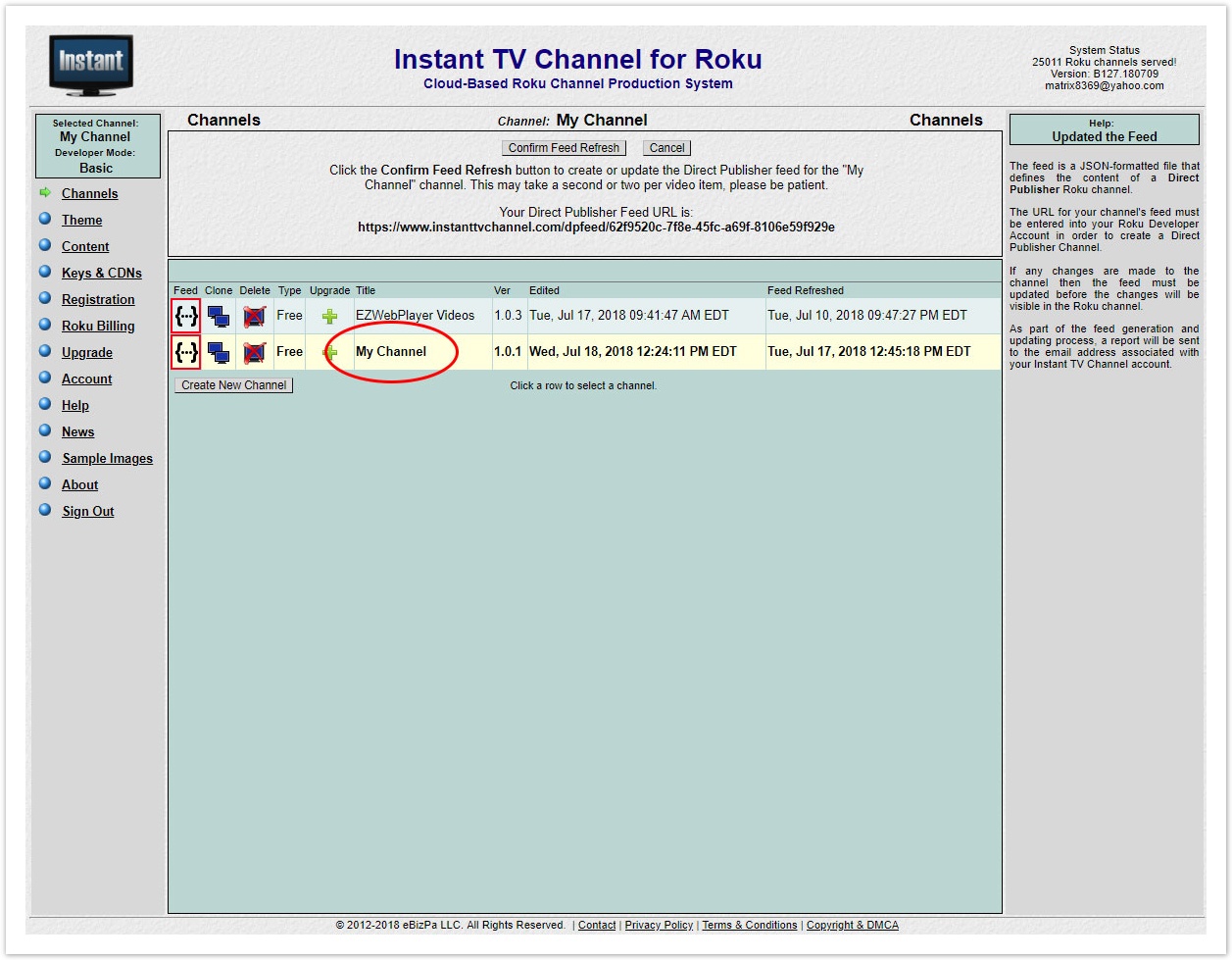Browse Sample Images
Viewport: 1232px width, 960px height.
(108, 459)
